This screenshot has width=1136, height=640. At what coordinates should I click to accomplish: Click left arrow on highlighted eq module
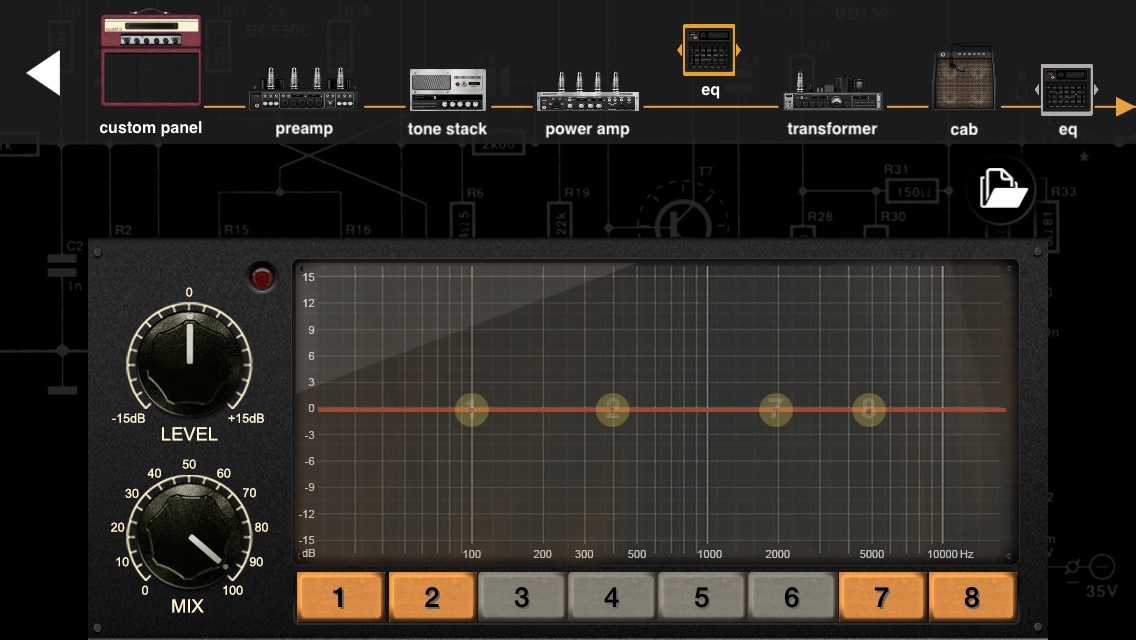[x=681, y=50]
